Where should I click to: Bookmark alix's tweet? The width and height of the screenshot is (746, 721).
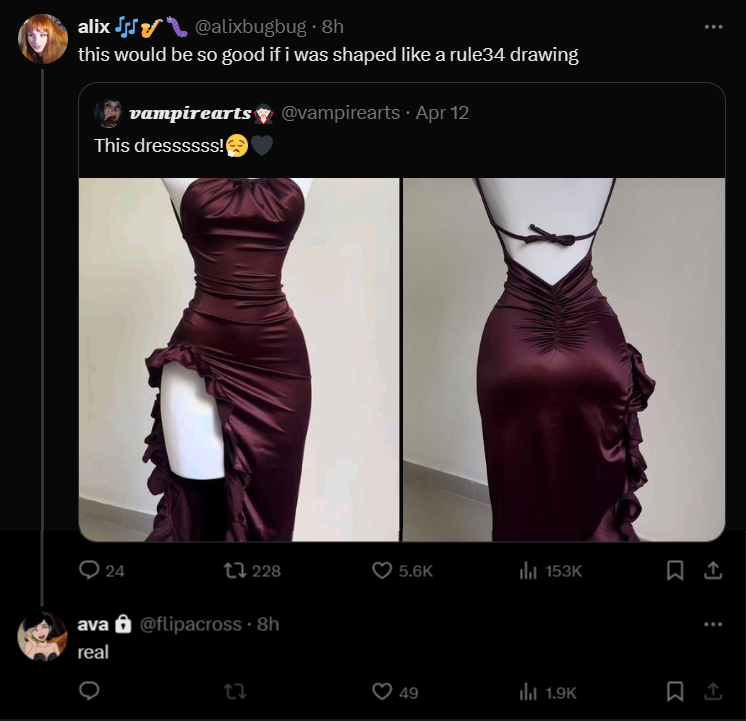pos(675,570)
